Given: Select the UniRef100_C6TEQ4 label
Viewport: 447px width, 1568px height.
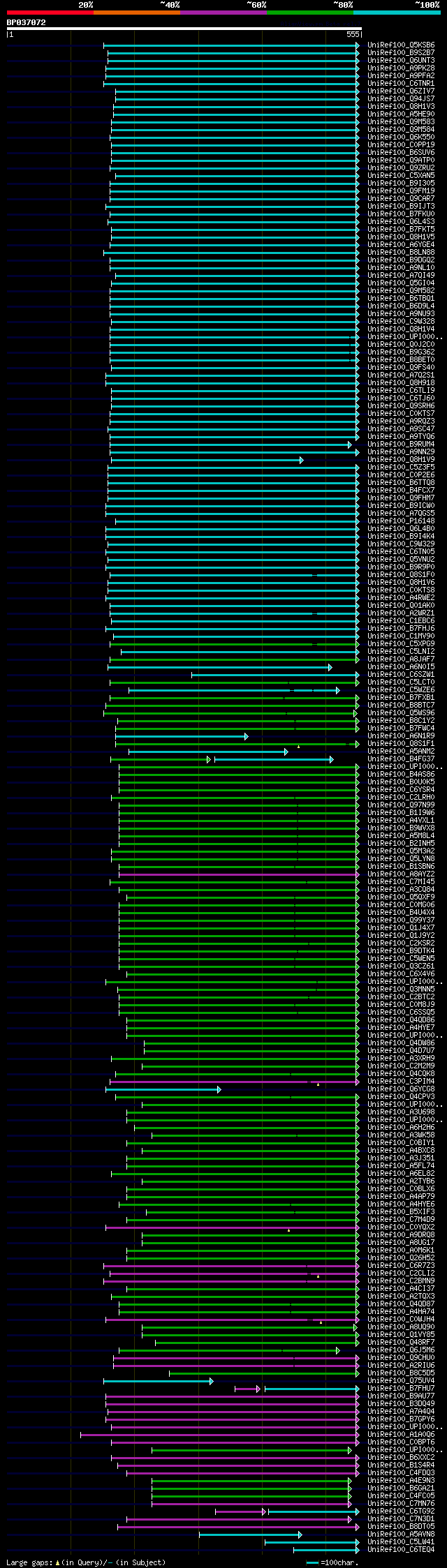Looking at the screenshot, I should point(401,1550).
